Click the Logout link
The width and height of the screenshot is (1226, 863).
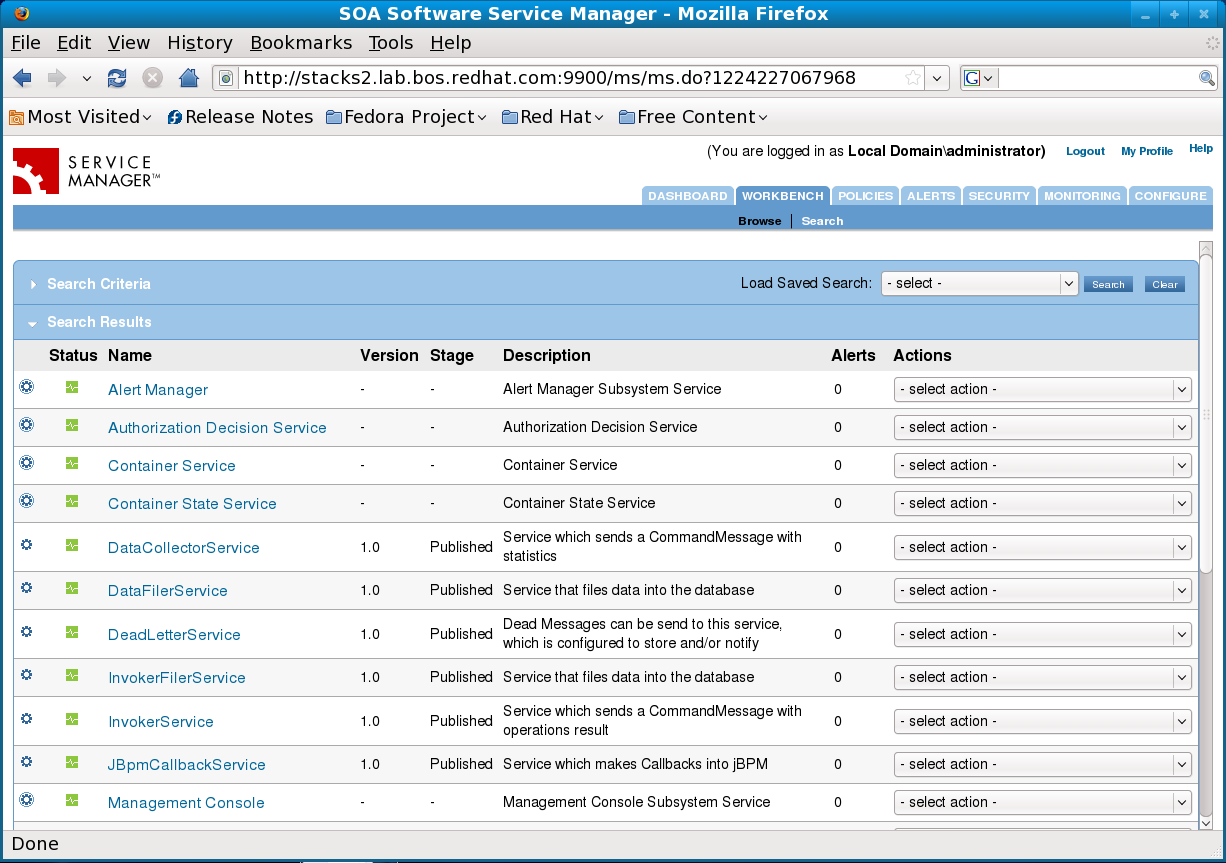1085,151
